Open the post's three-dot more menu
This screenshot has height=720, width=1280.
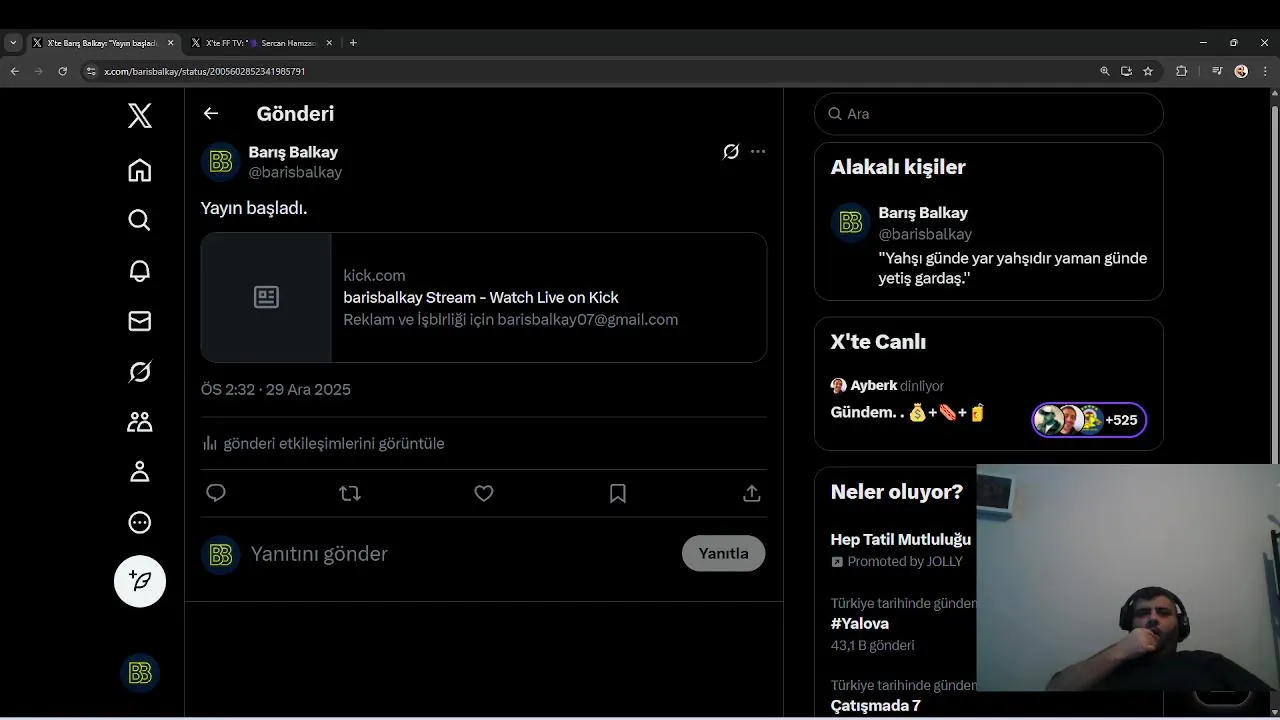click(x=758, y=152)
